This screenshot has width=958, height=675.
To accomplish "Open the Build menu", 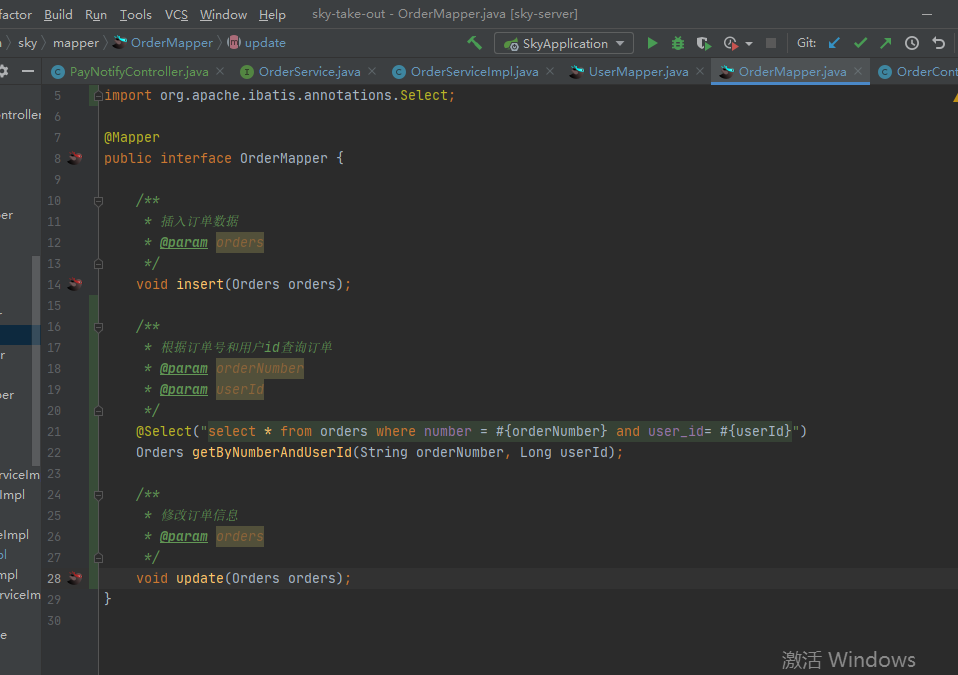I will point(58,14).
